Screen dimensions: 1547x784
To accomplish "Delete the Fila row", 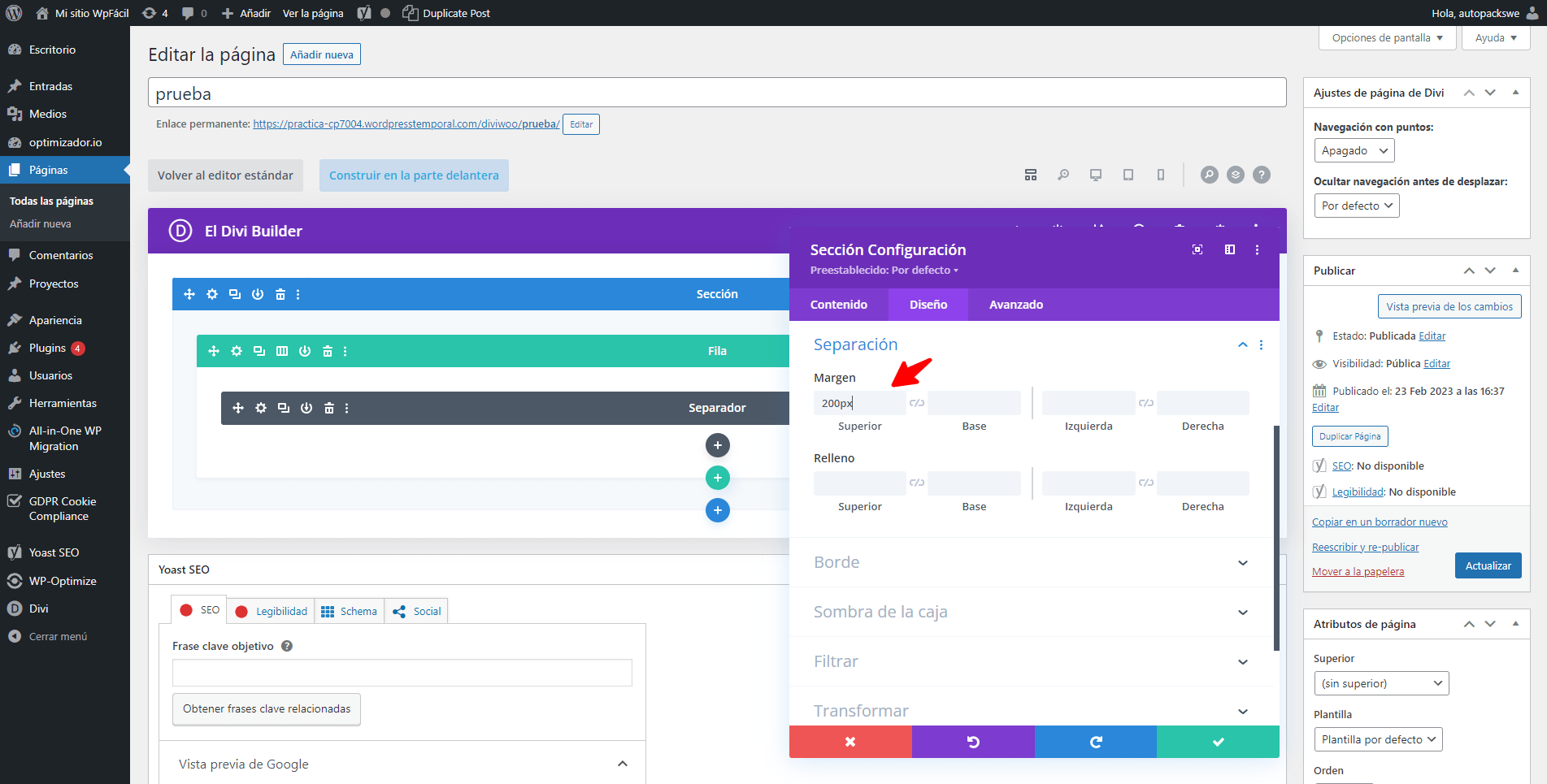I will coord(328,351).
